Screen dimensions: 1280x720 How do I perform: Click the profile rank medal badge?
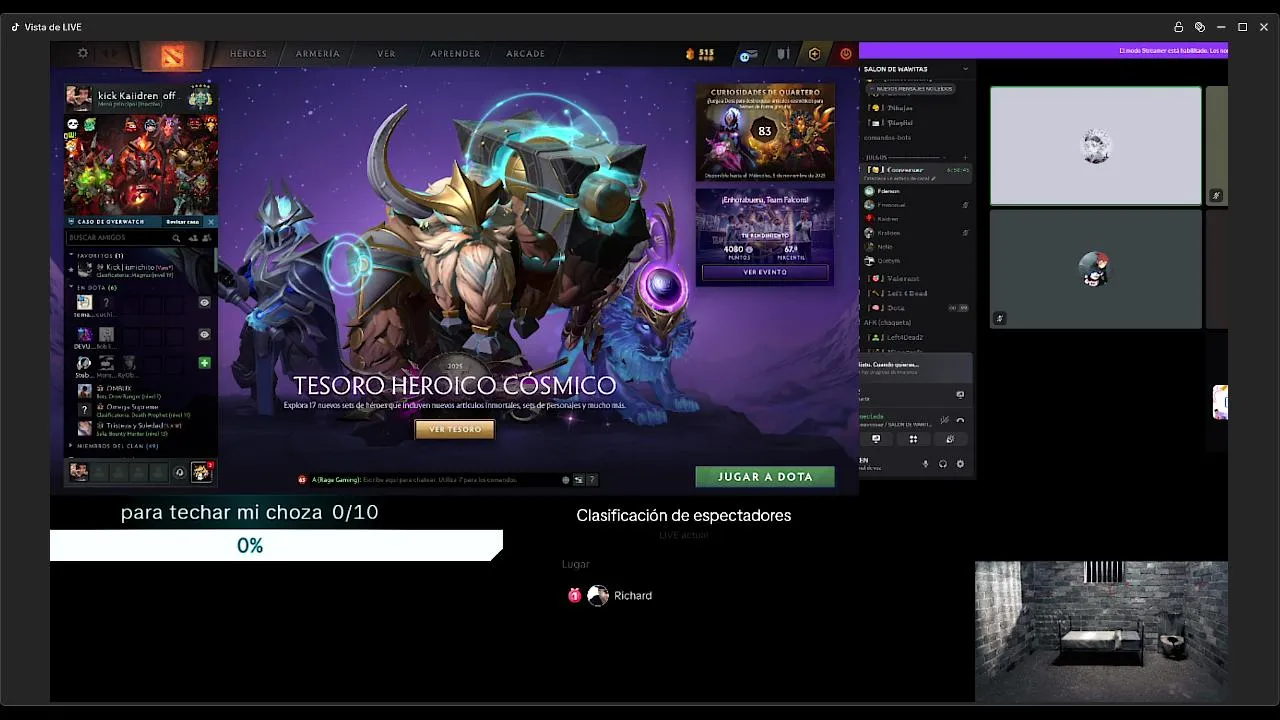click(200, 97)
